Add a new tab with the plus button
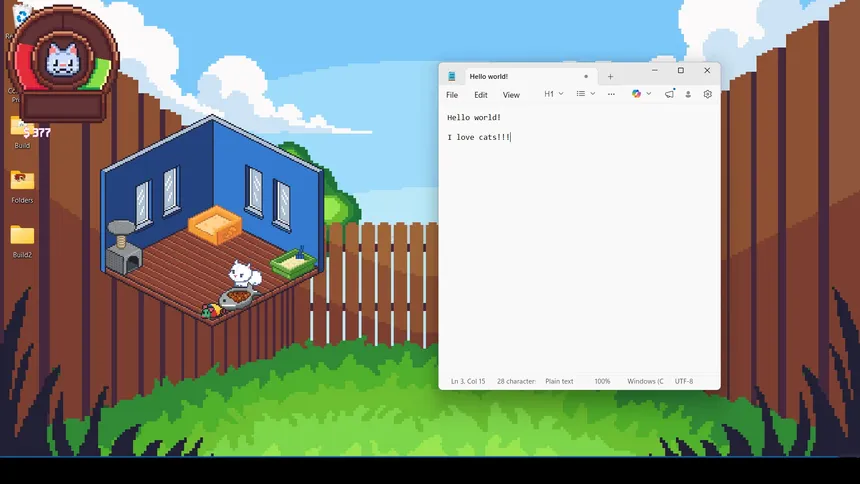The width and height of the screenshot is (860, 484). (610, 76)
